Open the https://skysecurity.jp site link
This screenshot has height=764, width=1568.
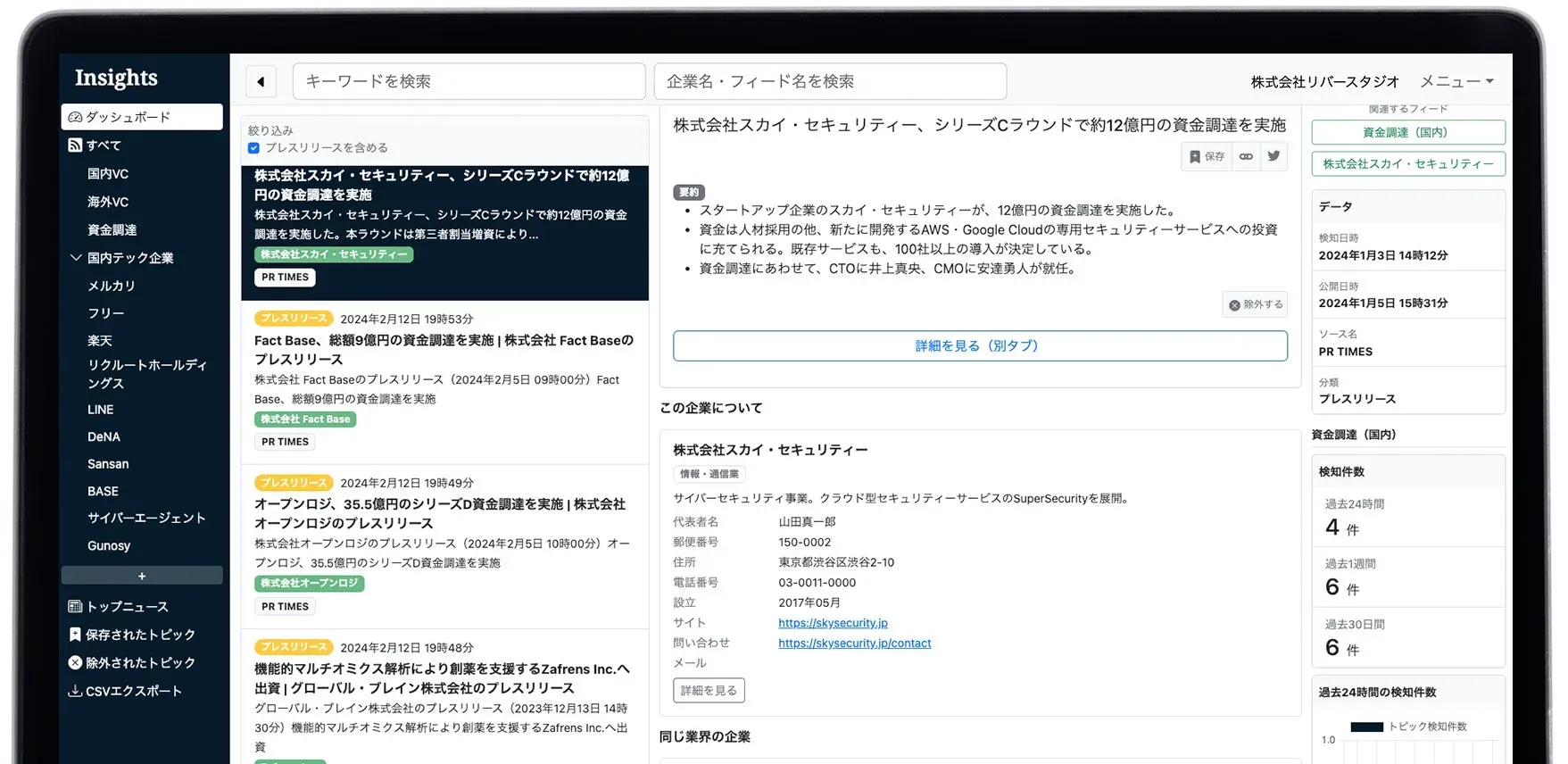(833, 623)
